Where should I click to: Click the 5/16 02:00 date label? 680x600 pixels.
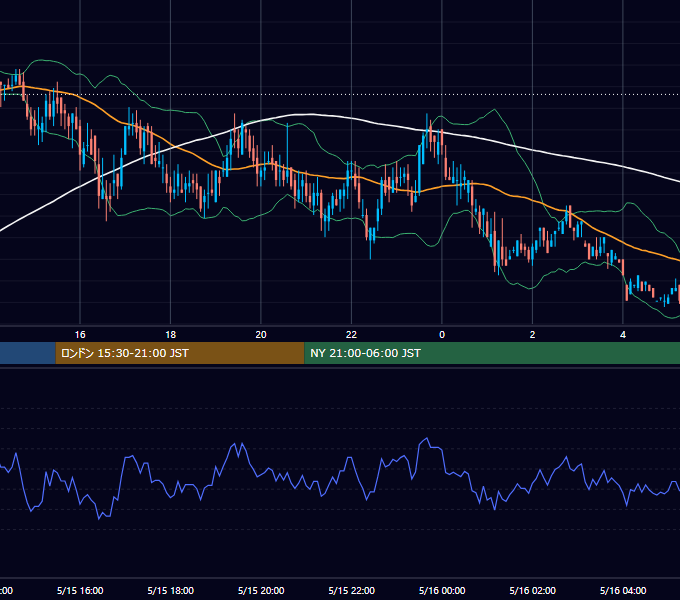click(x=533, y=590)
